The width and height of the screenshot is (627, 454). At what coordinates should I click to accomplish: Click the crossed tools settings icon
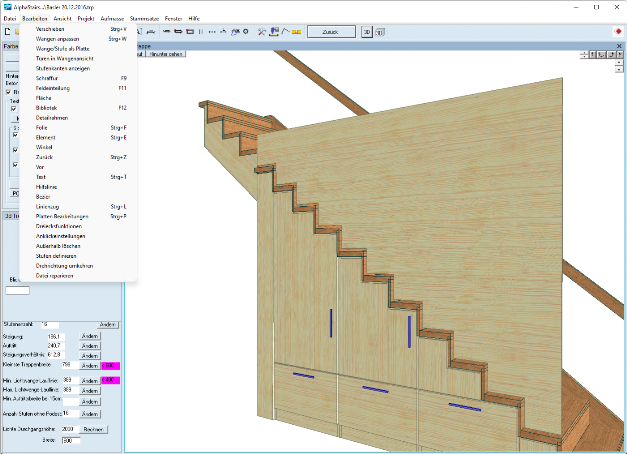262,32
